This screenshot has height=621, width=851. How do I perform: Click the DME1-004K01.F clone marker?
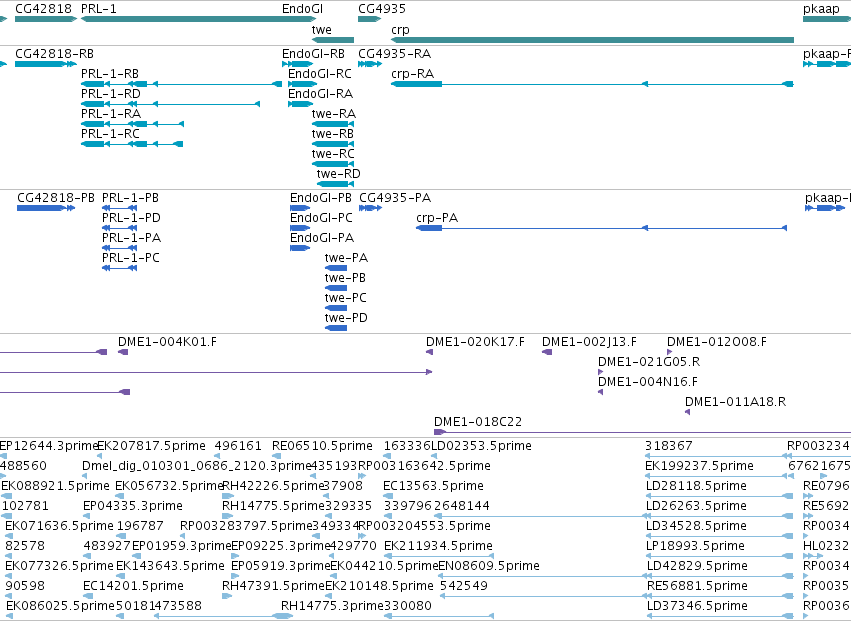click(x=123, y=352)
